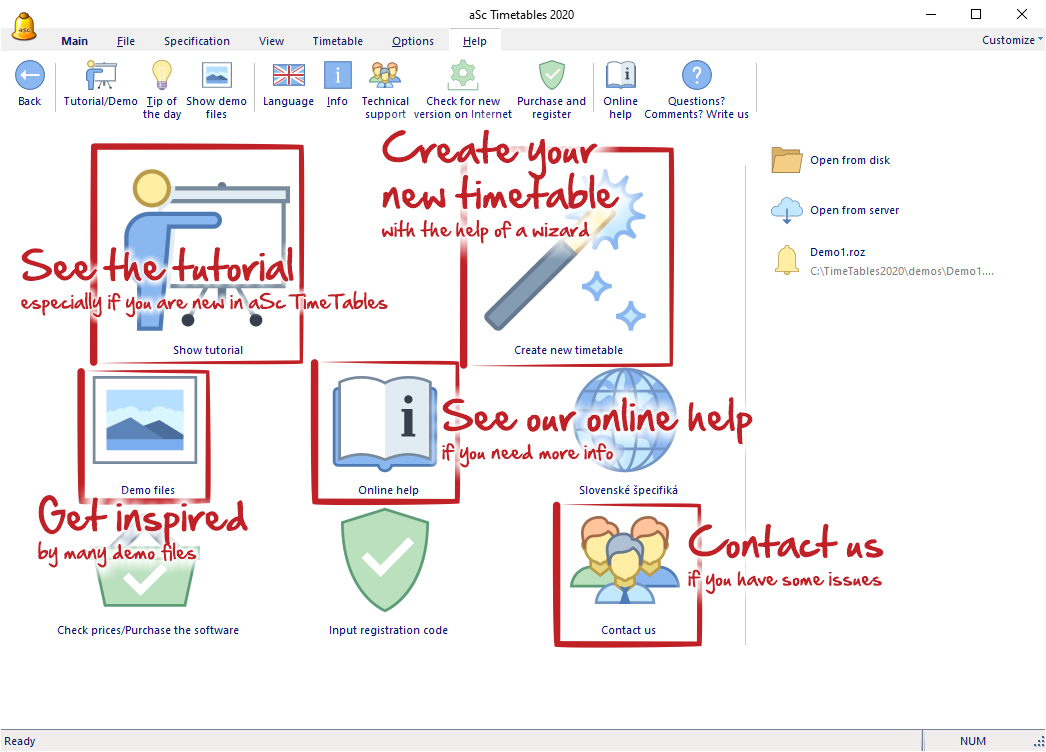Viewport: 1046px width, 752px height.
Task: Click the Open from server link text
Action: tap(855, 210)
